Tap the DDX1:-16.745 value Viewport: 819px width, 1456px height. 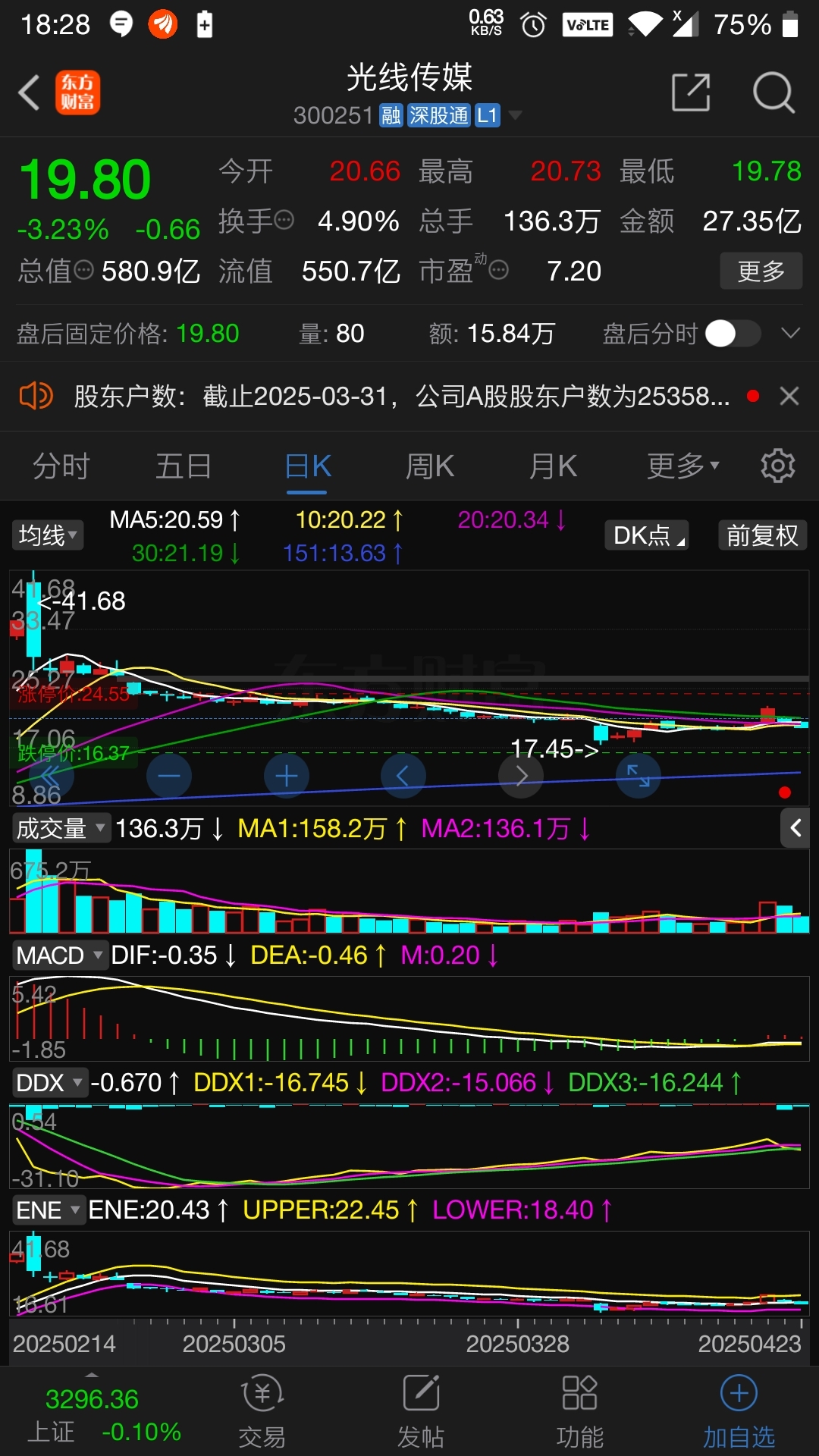[280, 1082]
